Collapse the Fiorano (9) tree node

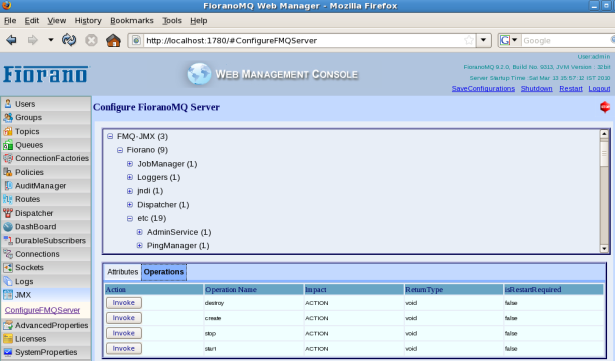(x=120, y=150)
